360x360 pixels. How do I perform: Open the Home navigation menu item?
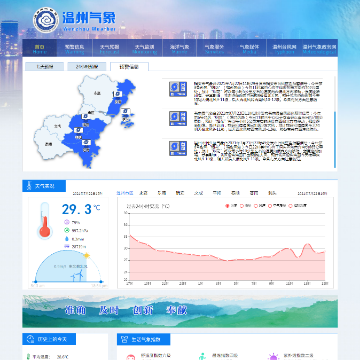coord(40,48)
